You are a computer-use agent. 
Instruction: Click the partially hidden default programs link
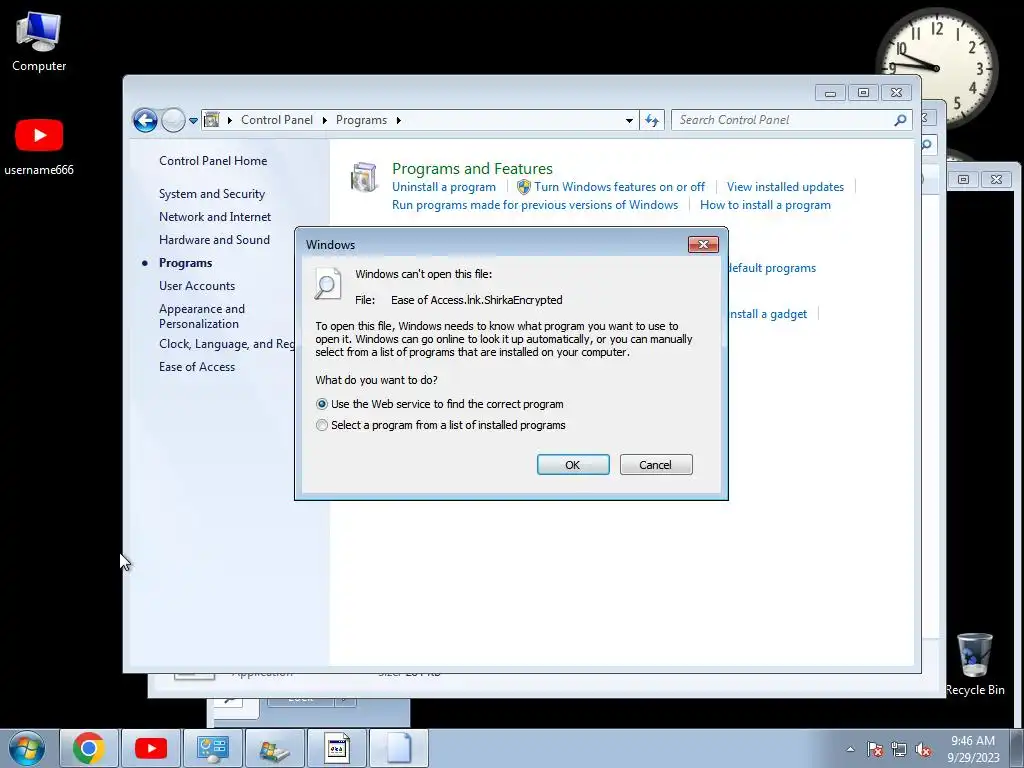pos(772,268)
